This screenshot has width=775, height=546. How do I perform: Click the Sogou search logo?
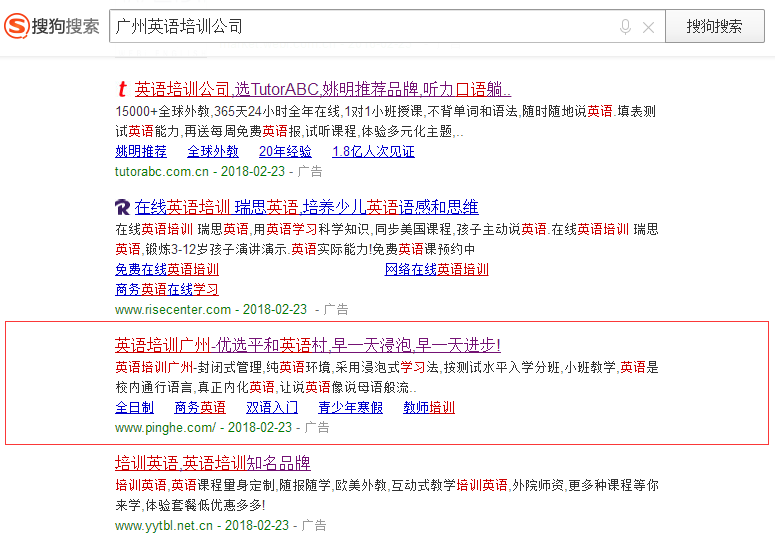(x=52, y=26)
